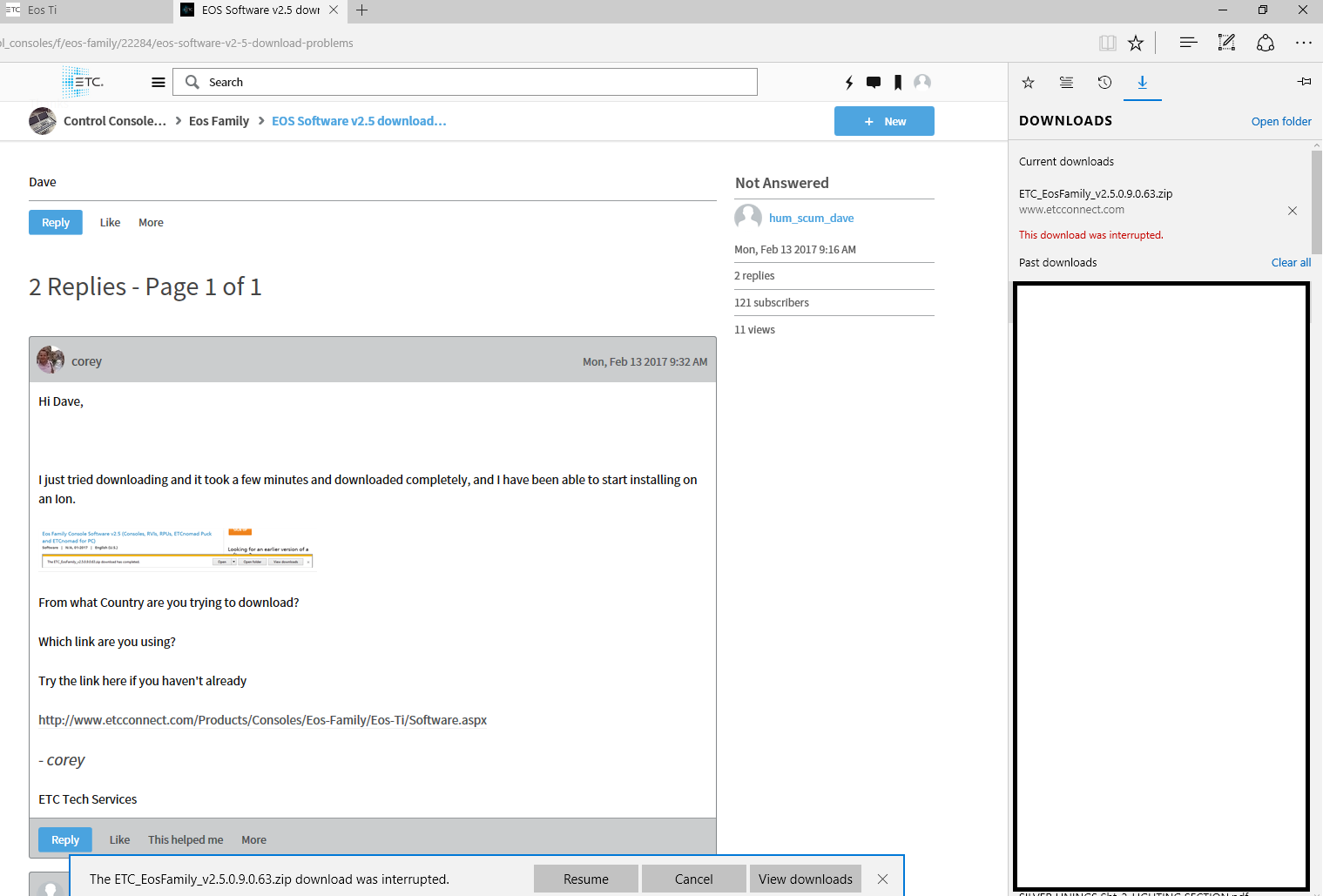
Task: Open Edge More actions ellipsis menu
Action: point(1304,43)
